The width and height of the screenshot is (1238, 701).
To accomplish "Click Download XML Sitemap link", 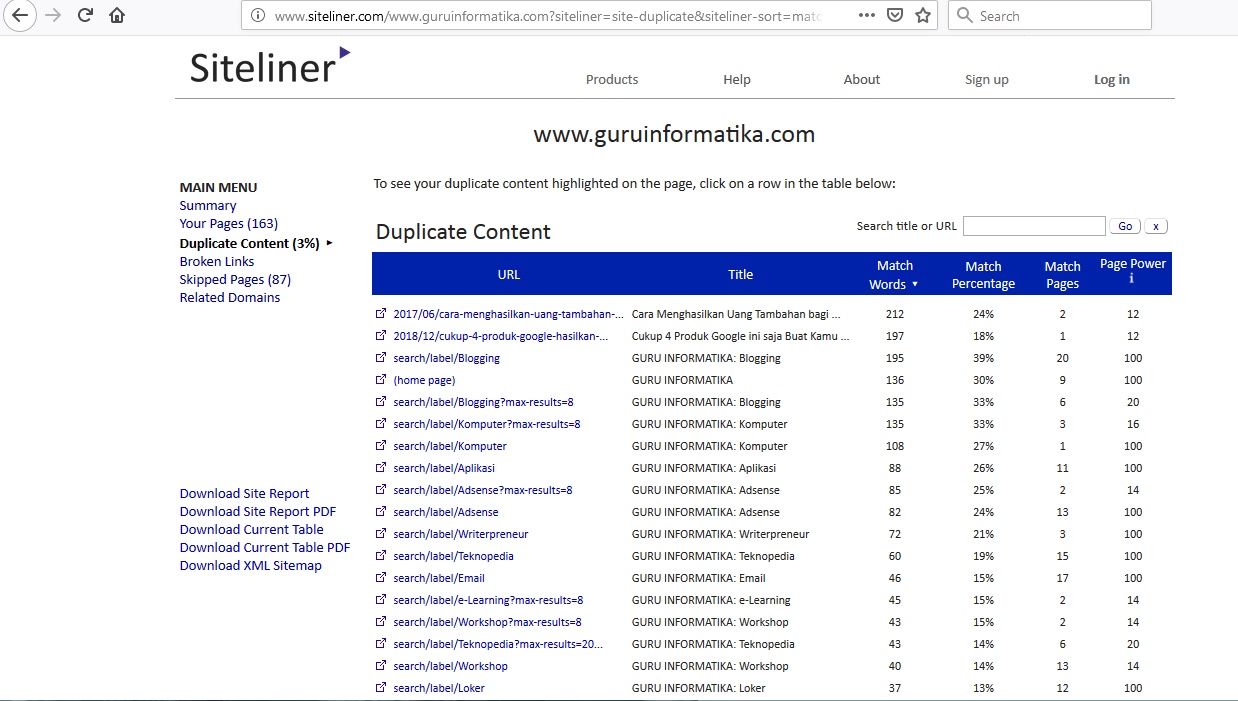I will click(251, 566).
